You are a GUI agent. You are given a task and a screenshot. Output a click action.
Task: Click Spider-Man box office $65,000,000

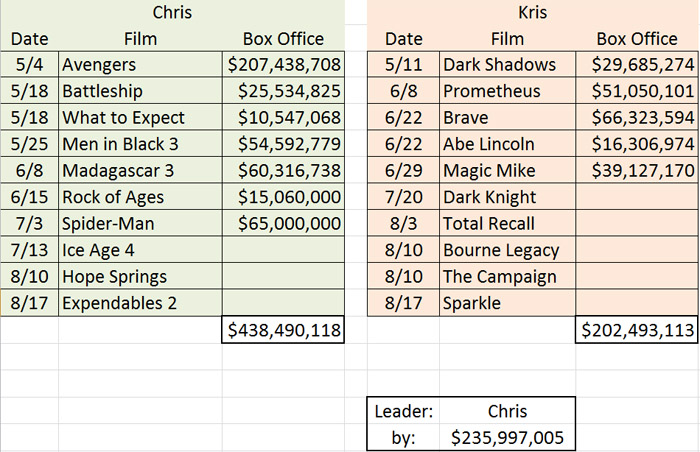click(283, 223)
